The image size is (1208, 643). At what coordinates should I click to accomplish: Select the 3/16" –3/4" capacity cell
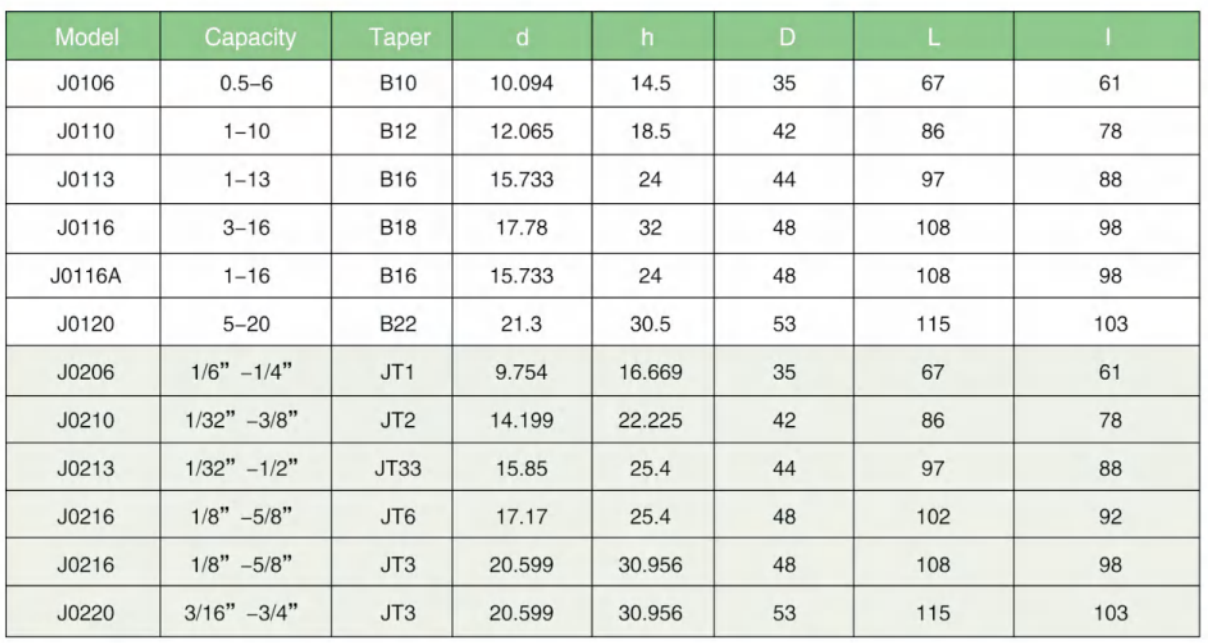(250, 611)
